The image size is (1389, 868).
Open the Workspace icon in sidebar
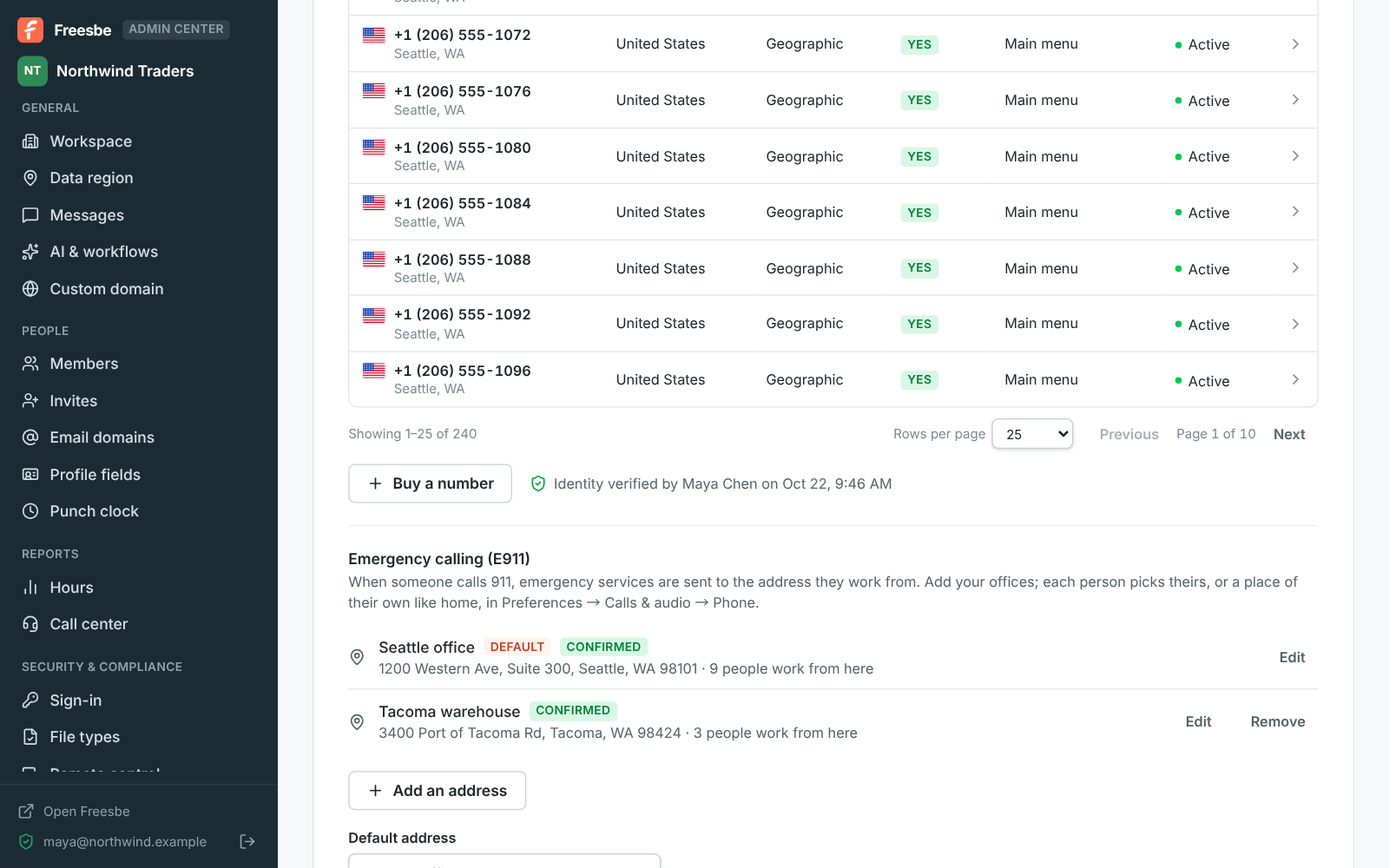(30, 141)
